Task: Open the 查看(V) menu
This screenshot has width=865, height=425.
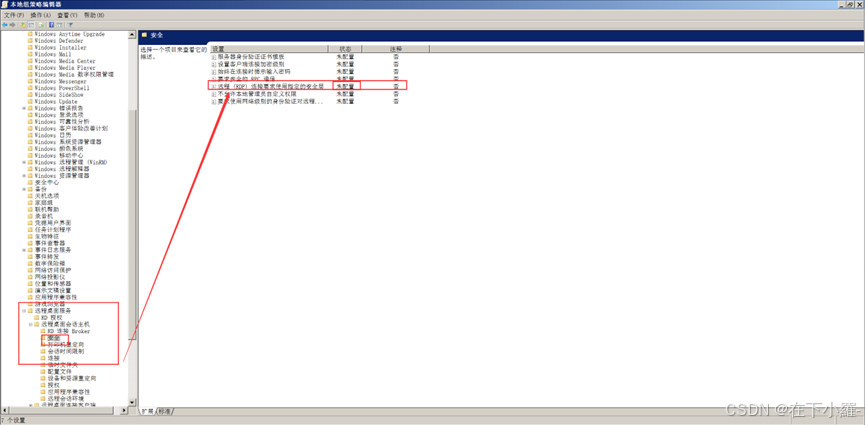Action: pos(67,15)
